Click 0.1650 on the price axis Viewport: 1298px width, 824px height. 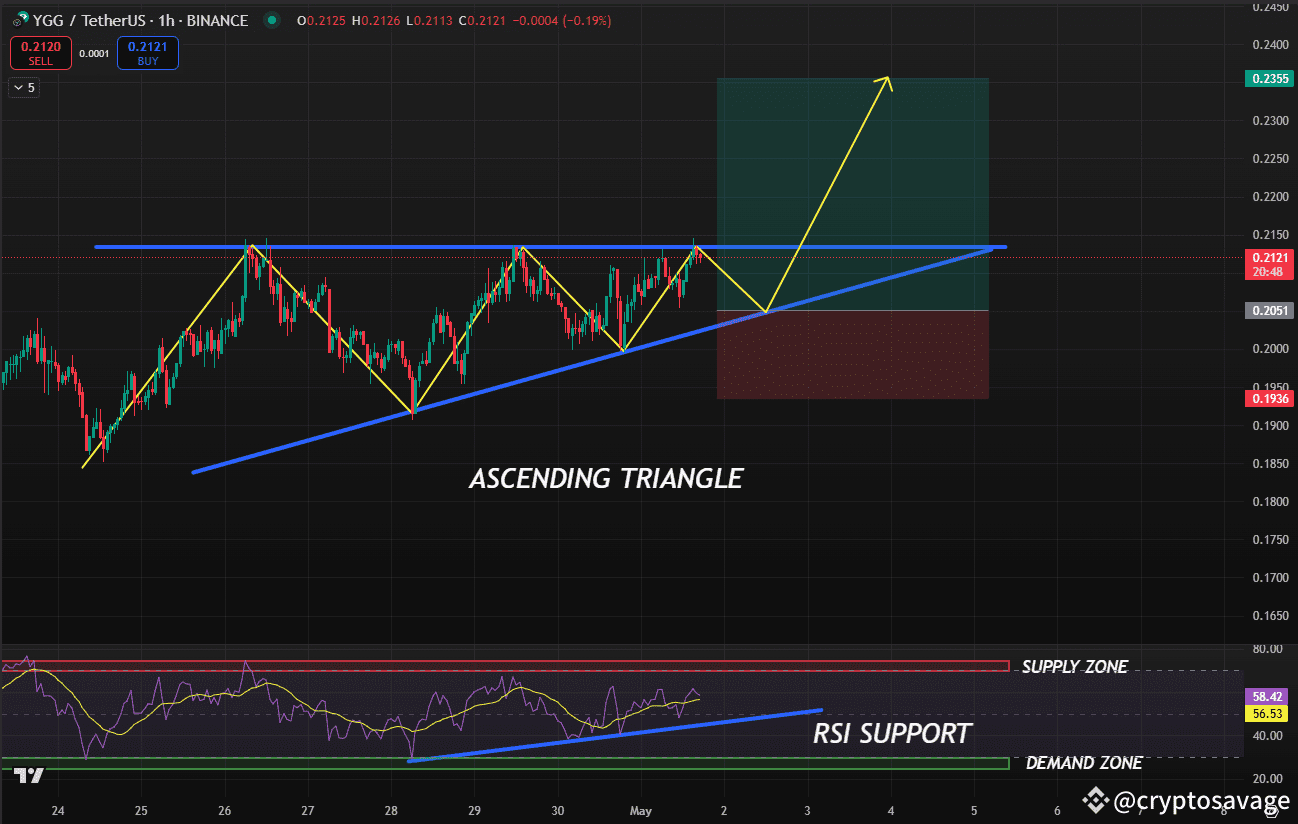pos(1268,616)
